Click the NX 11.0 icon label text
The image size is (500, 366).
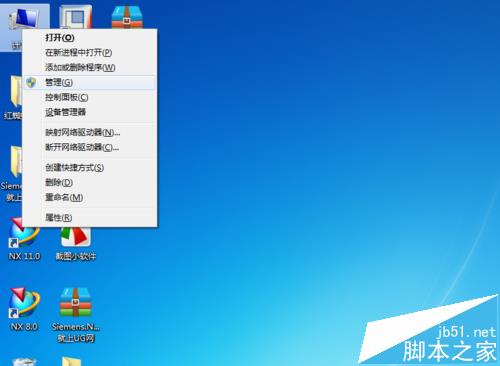(24, 256)
